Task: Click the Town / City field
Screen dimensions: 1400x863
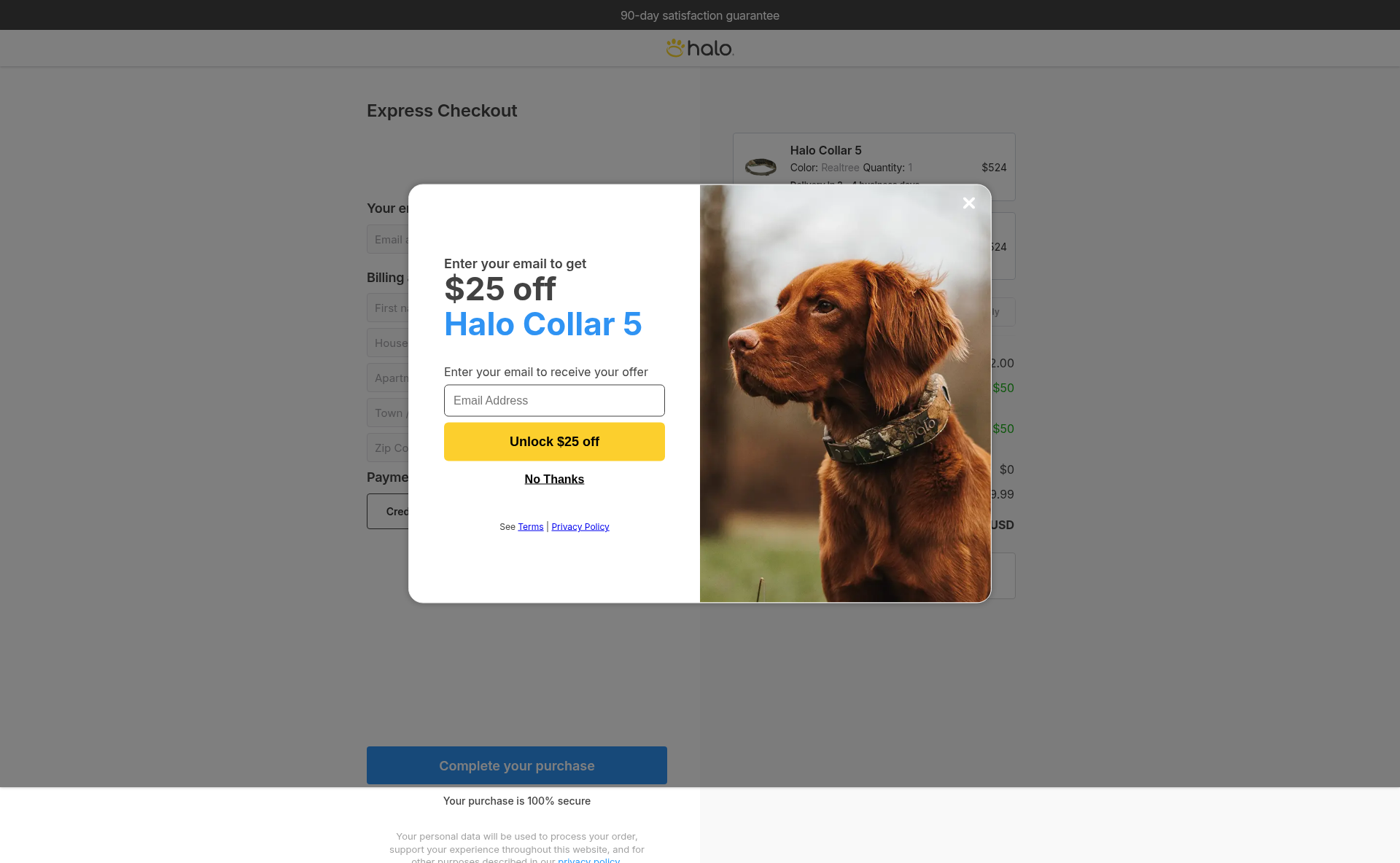Action: [388, 413]
